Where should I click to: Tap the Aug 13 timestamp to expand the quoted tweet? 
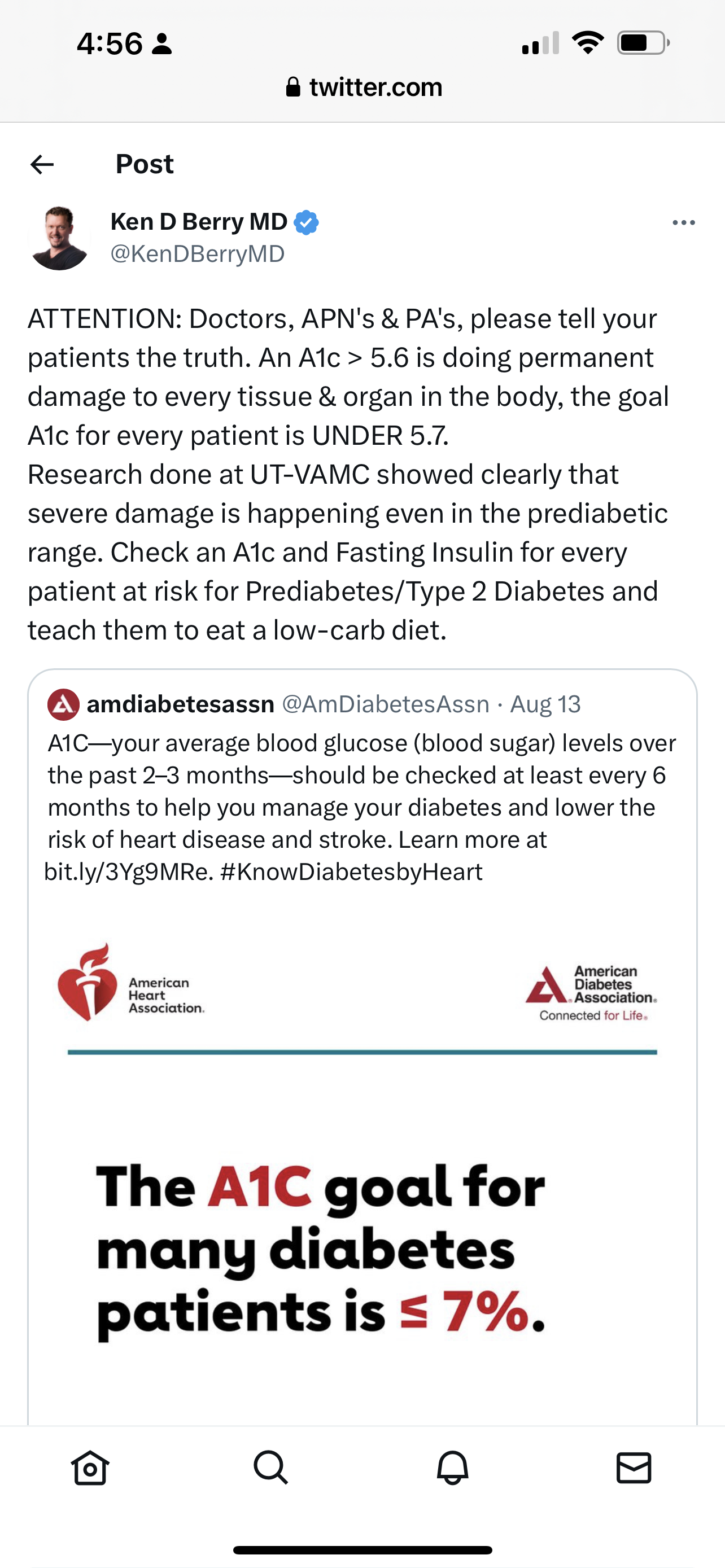coord(547,704)
